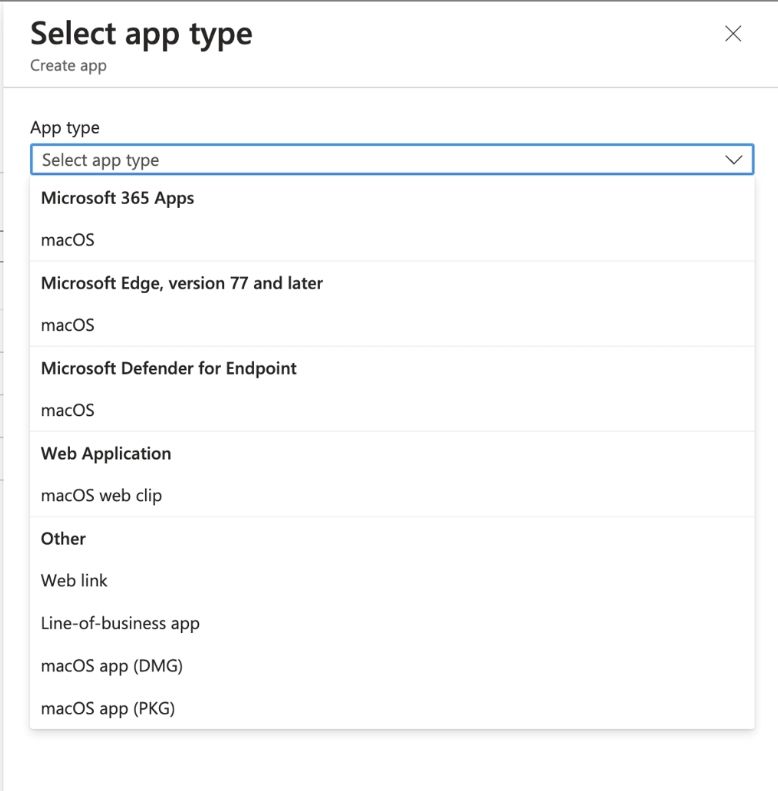
Task: Select the Web link option
Action: tap(392, 581)
